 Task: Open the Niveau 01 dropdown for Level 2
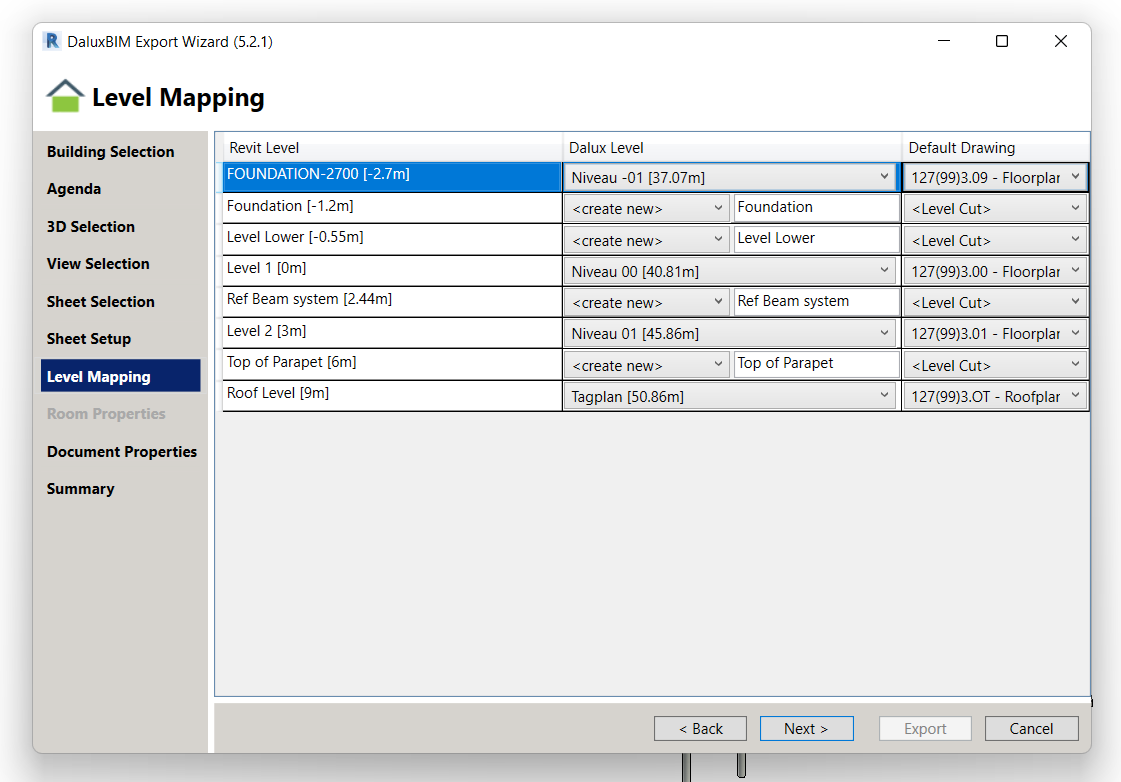point(731,334)
